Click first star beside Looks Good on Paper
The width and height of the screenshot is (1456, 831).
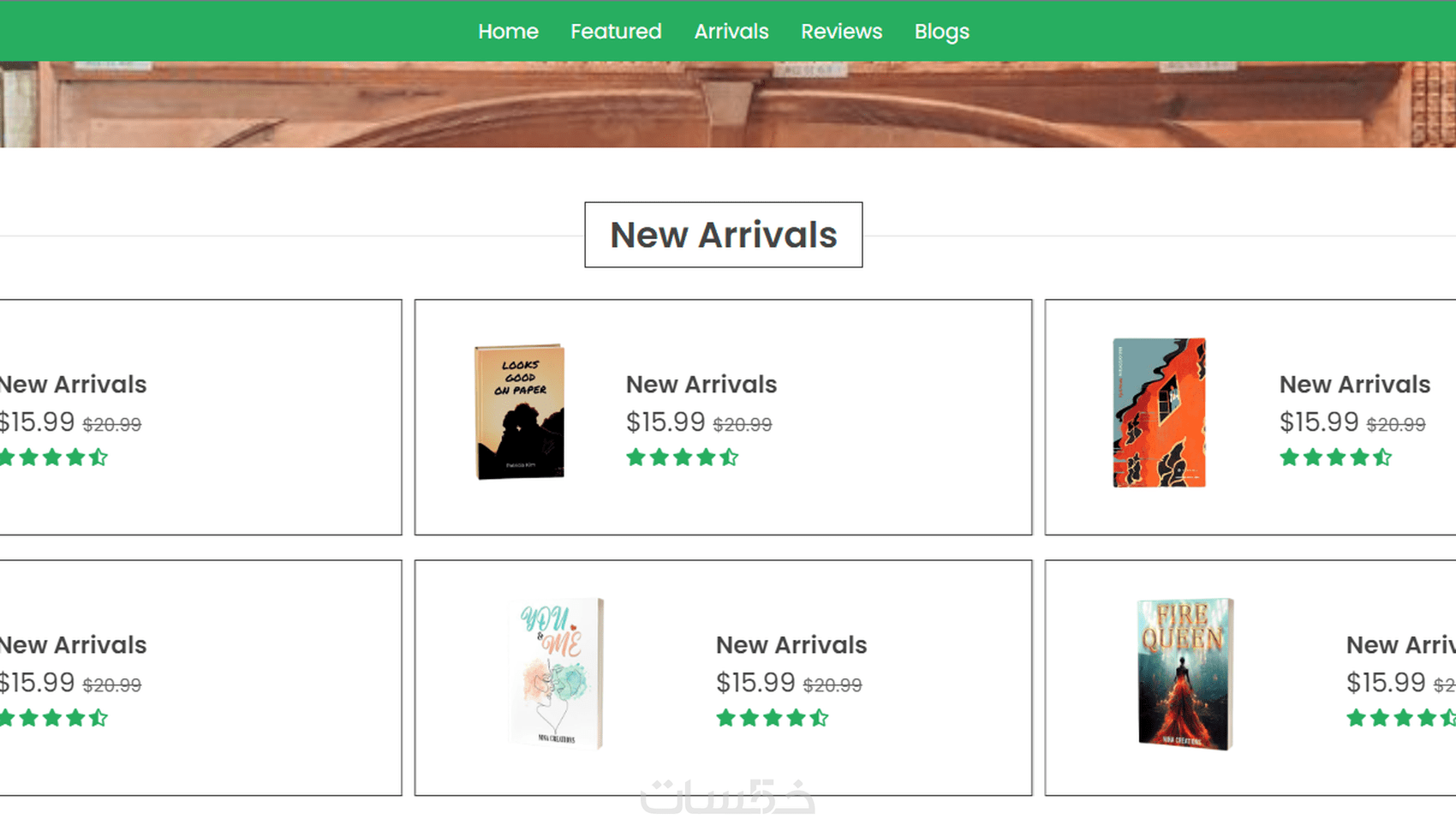point(636,457)
